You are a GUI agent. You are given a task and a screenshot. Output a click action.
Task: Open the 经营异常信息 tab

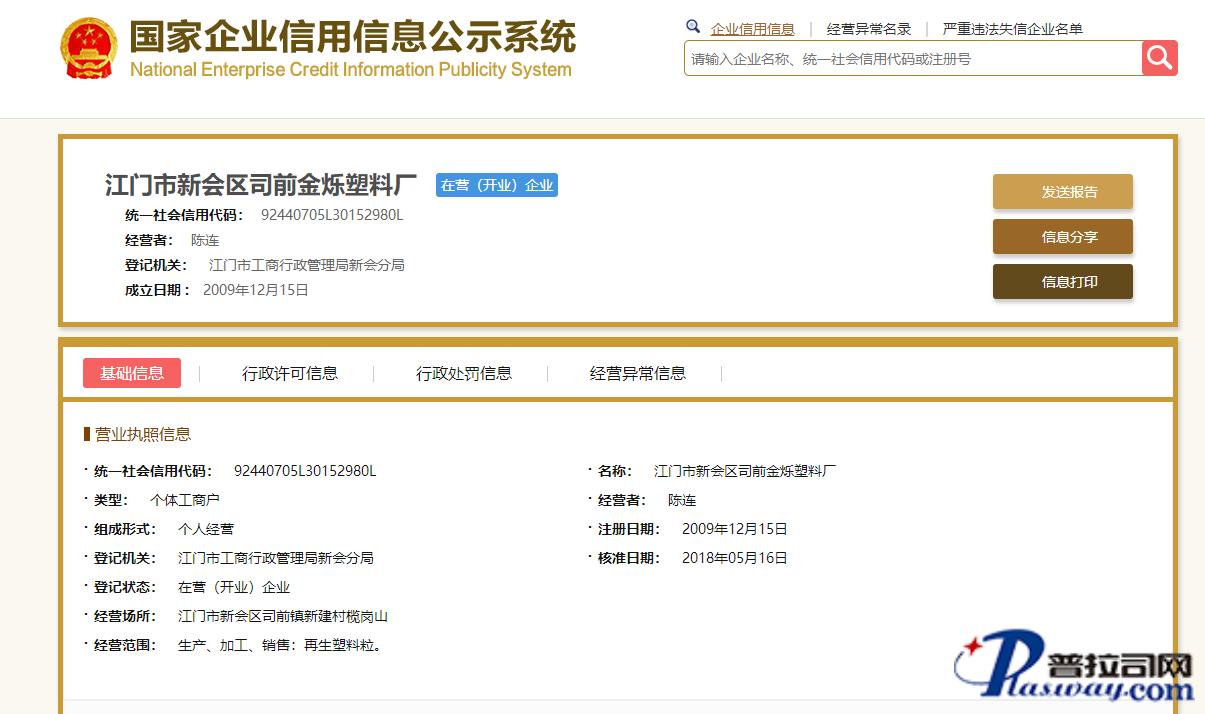click(x=637, y=373)
